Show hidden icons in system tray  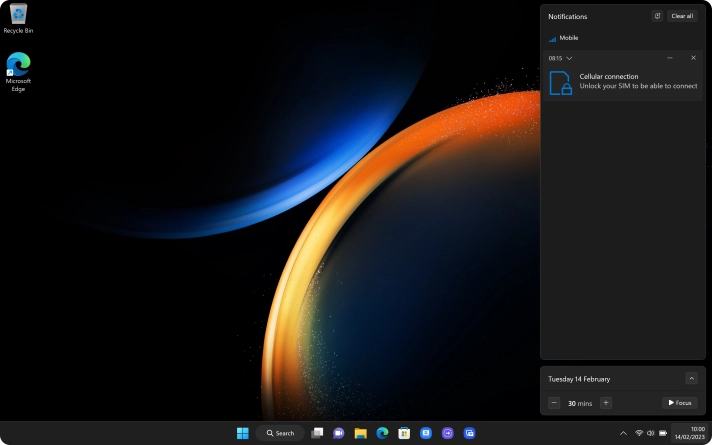click(623, 433)
